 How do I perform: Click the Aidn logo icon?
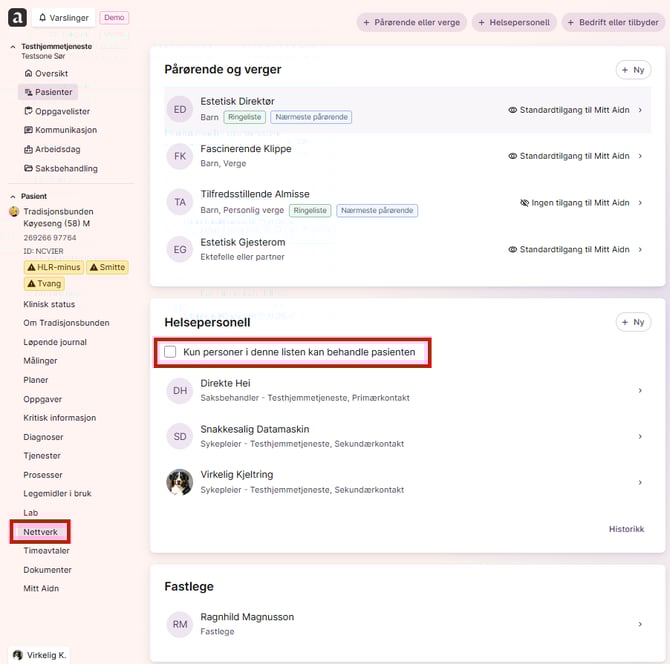coord(17,18)
